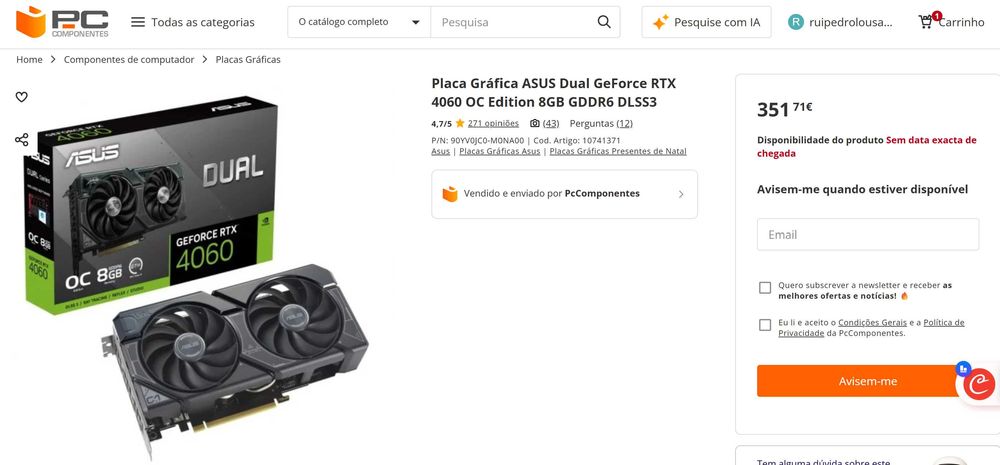
Task: Add product to wishlist with heart icon
Action: pos(22,97)
